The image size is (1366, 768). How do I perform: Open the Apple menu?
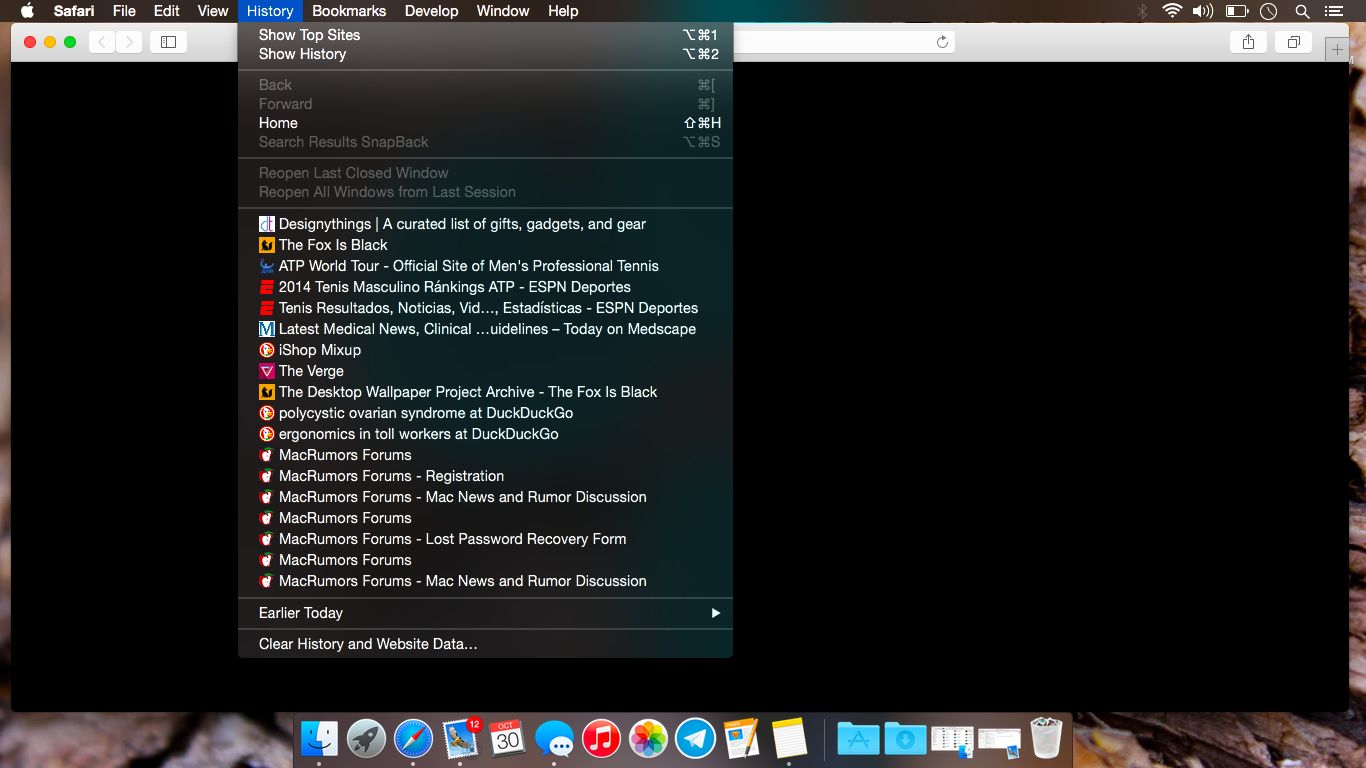pyautogui.click(x=27, y=11)
